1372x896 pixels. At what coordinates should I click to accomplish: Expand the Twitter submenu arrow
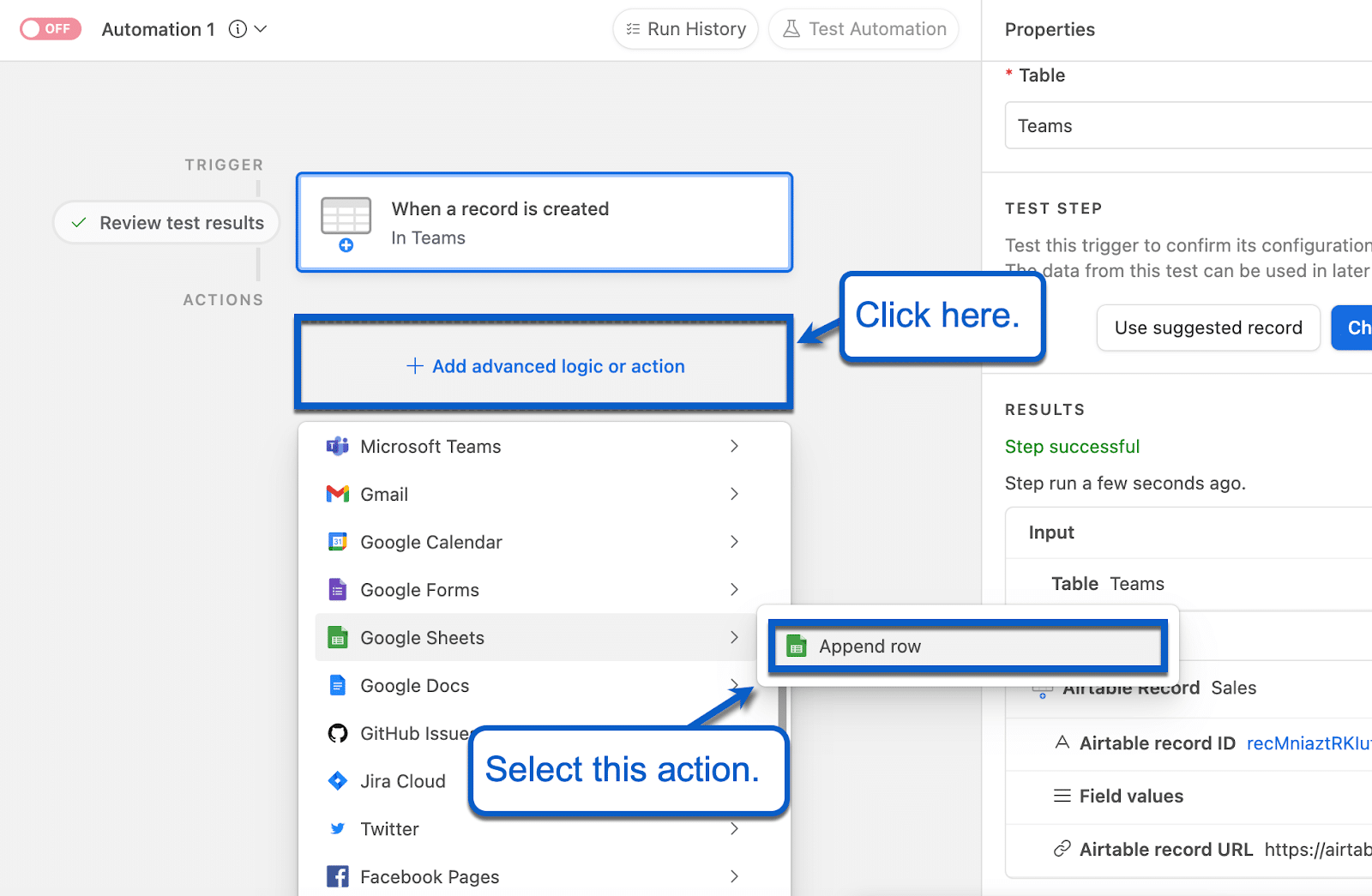[x=734, y=828]
